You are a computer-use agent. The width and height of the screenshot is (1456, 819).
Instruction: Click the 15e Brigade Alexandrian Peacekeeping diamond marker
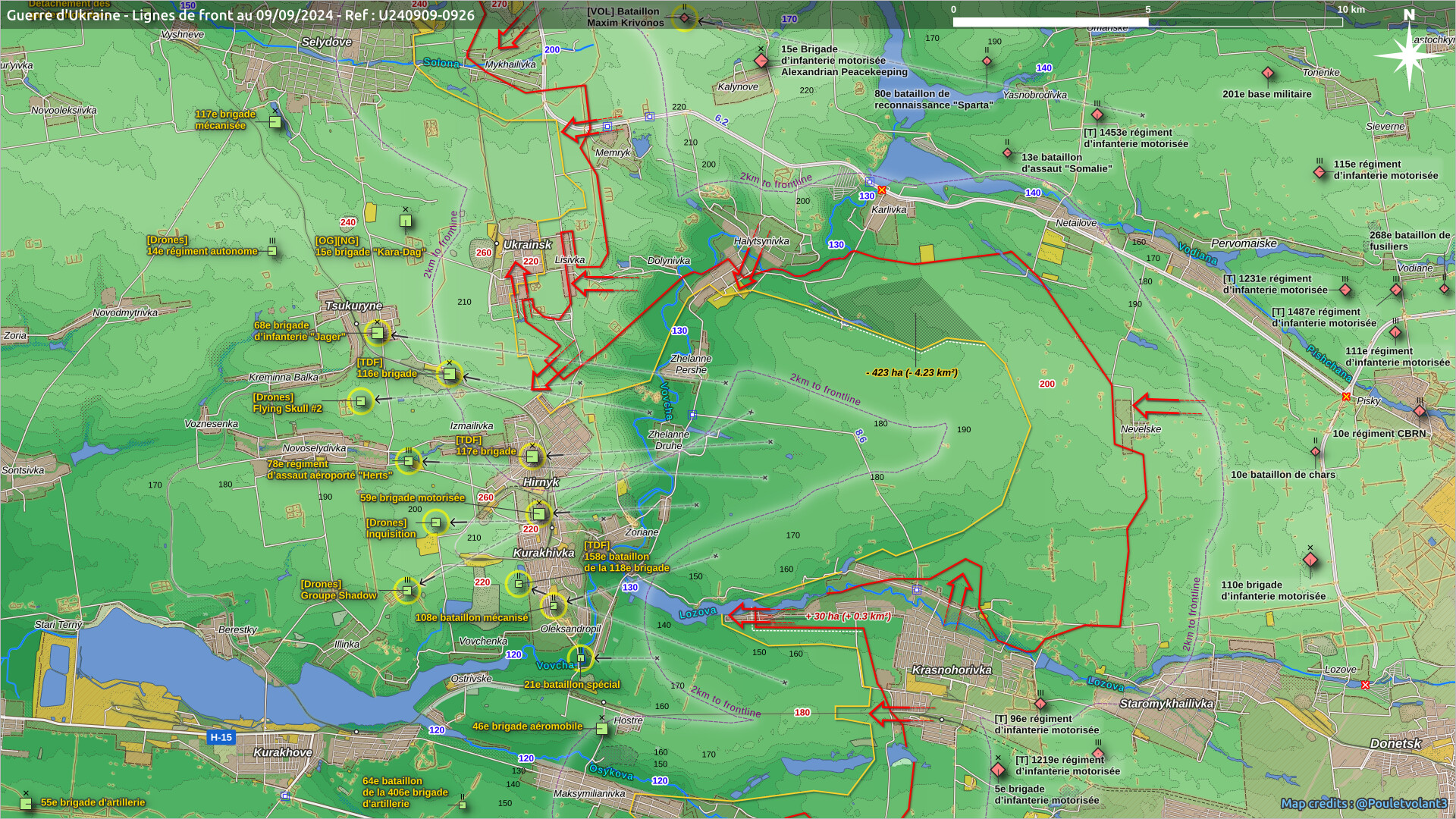click(x=761, y=61)
